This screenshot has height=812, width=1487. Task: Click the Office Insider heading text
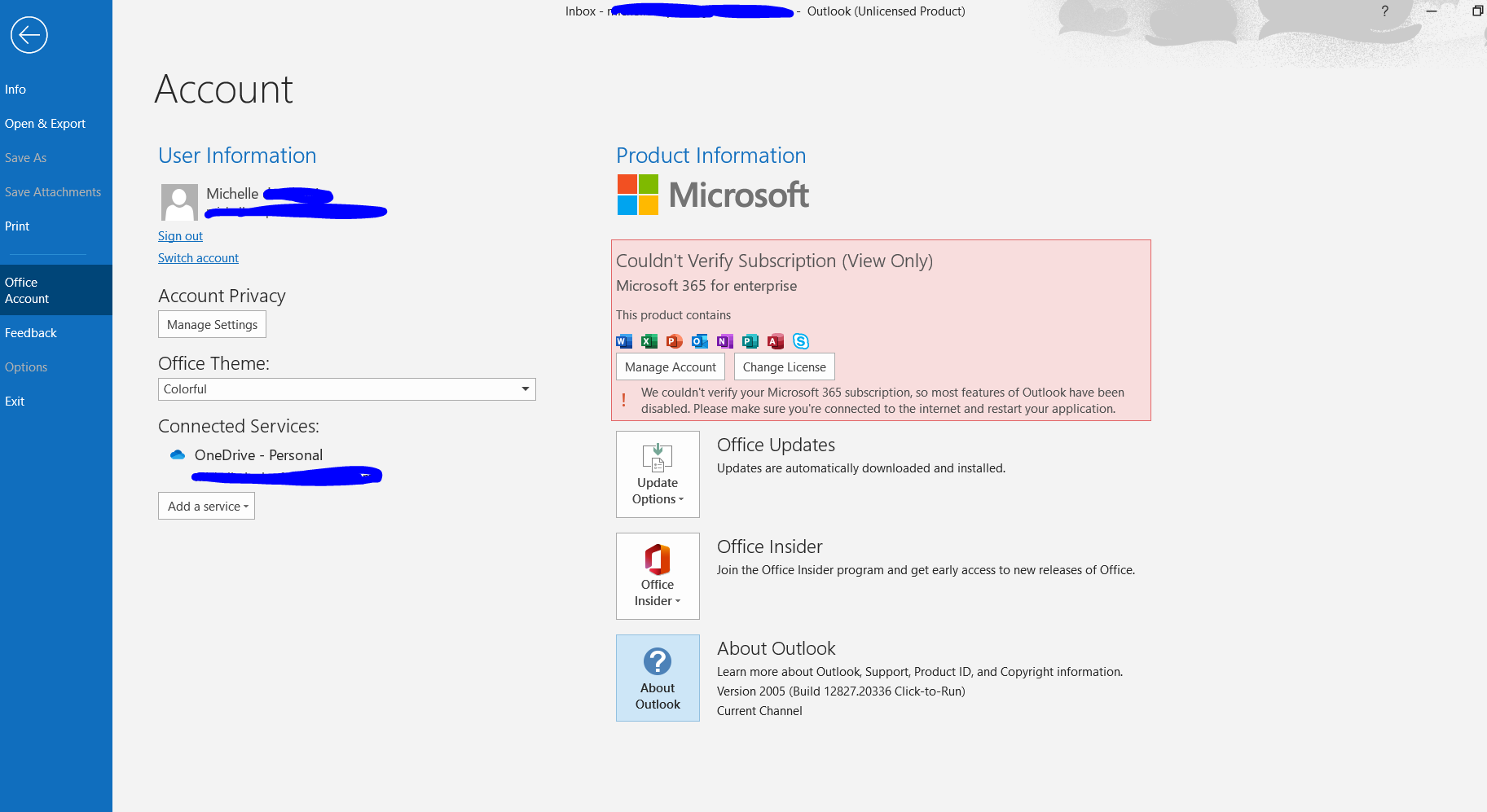(769, 546)
